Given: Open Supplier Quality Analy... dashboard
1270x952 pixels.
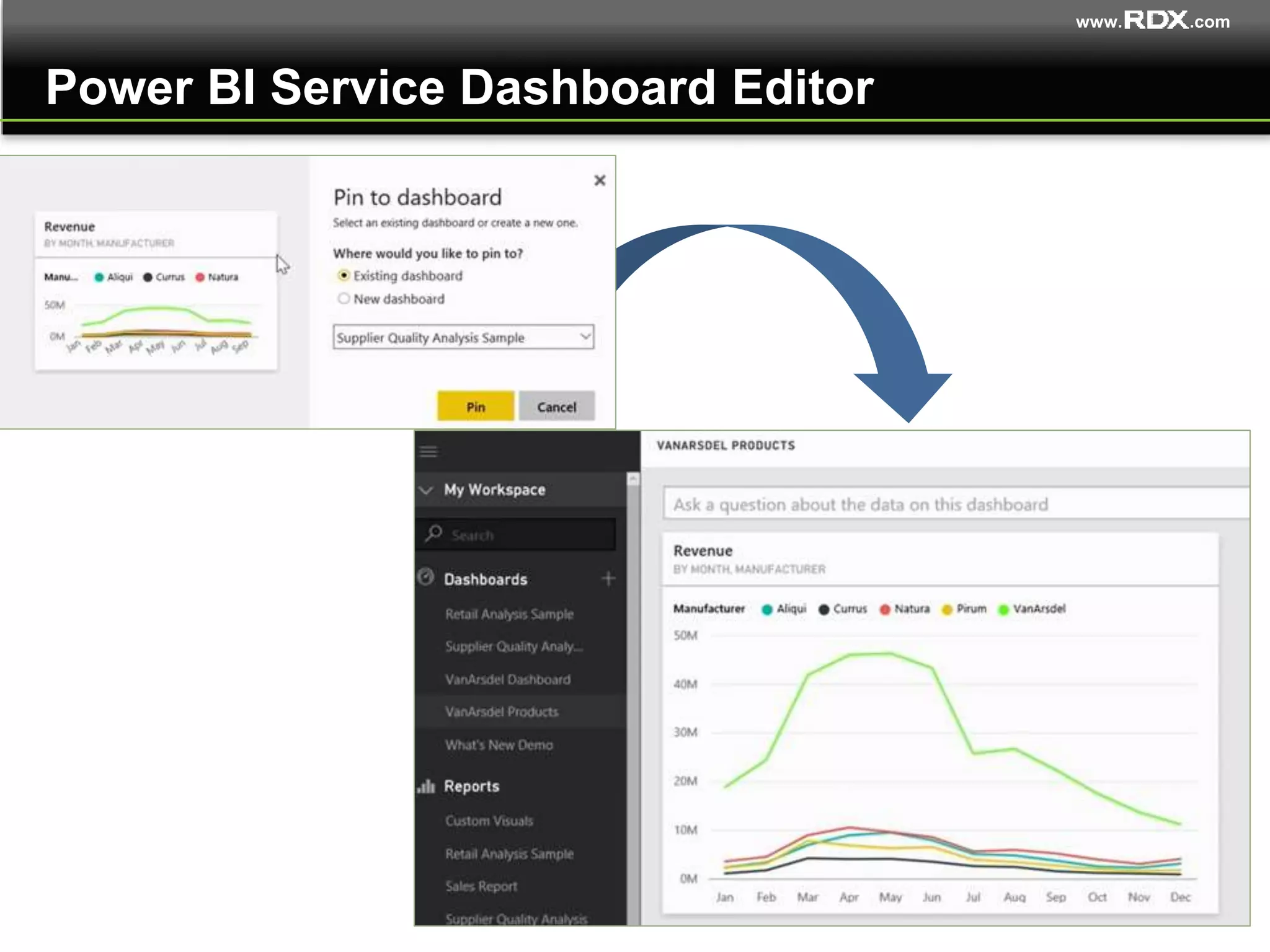Looking at the screenshot, I should (x=514, y=646).
